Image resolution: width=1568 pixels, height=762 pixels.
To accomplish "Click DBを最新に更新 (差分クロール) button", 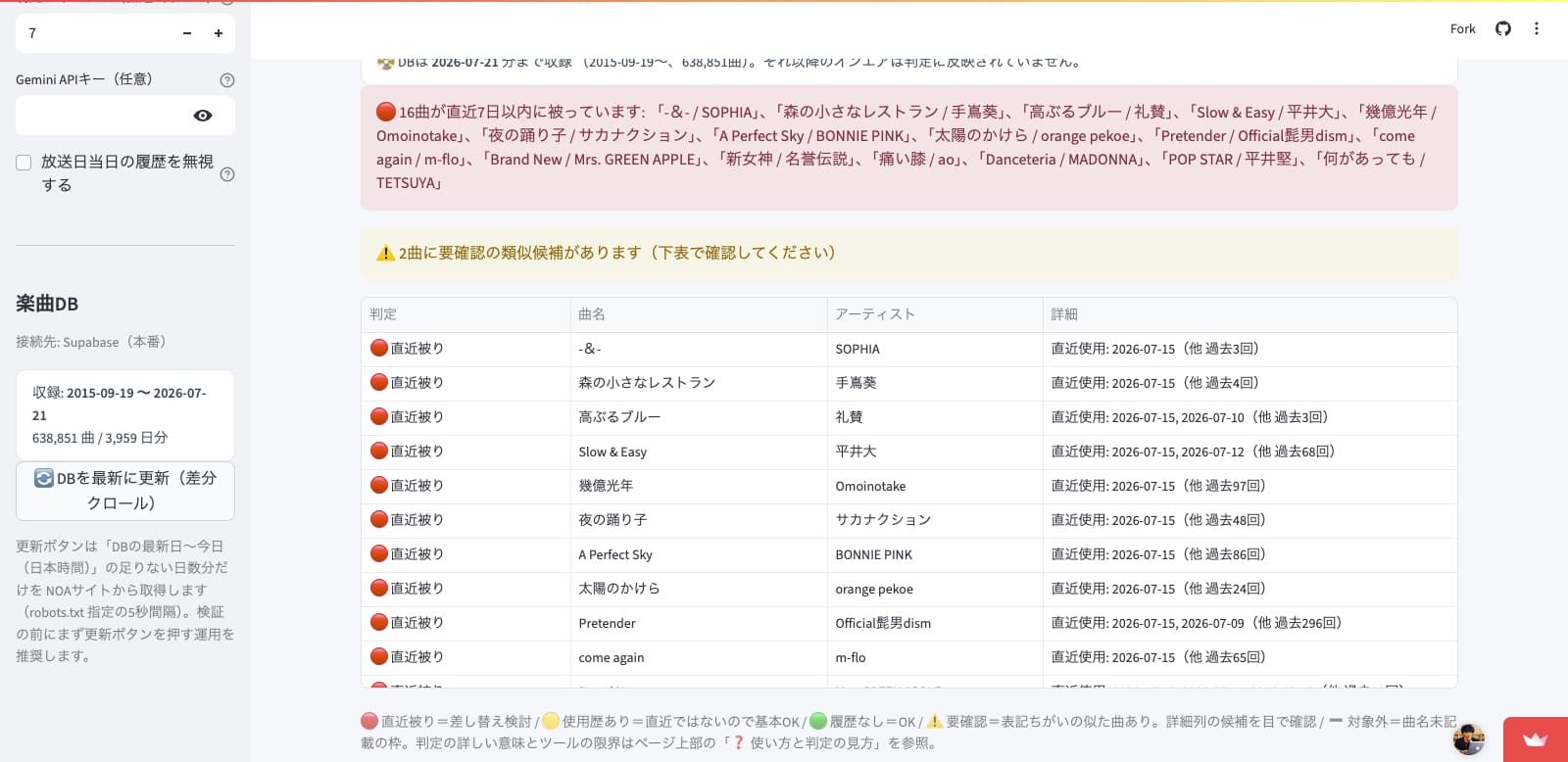I will (125, 491).
